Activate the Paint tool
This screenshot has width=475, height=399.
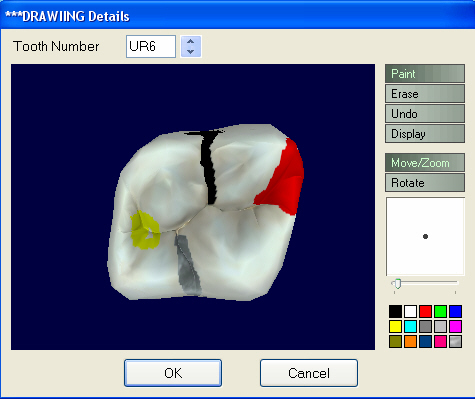425,74
